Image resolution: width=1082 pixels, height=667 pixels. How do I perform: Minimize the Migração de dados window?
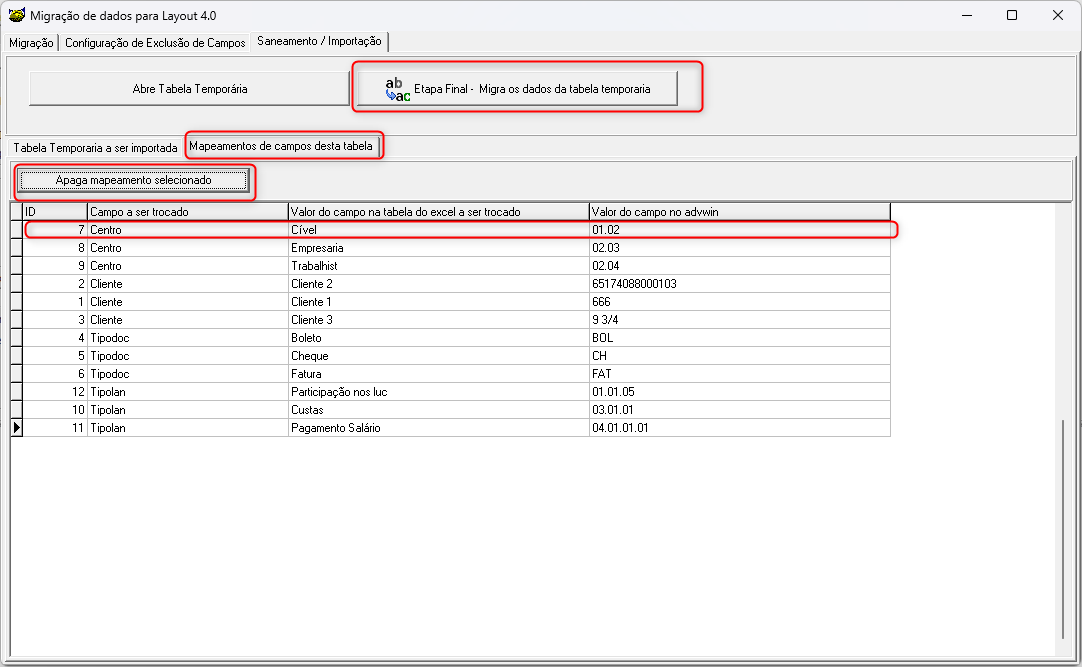(x=967, y=15)
